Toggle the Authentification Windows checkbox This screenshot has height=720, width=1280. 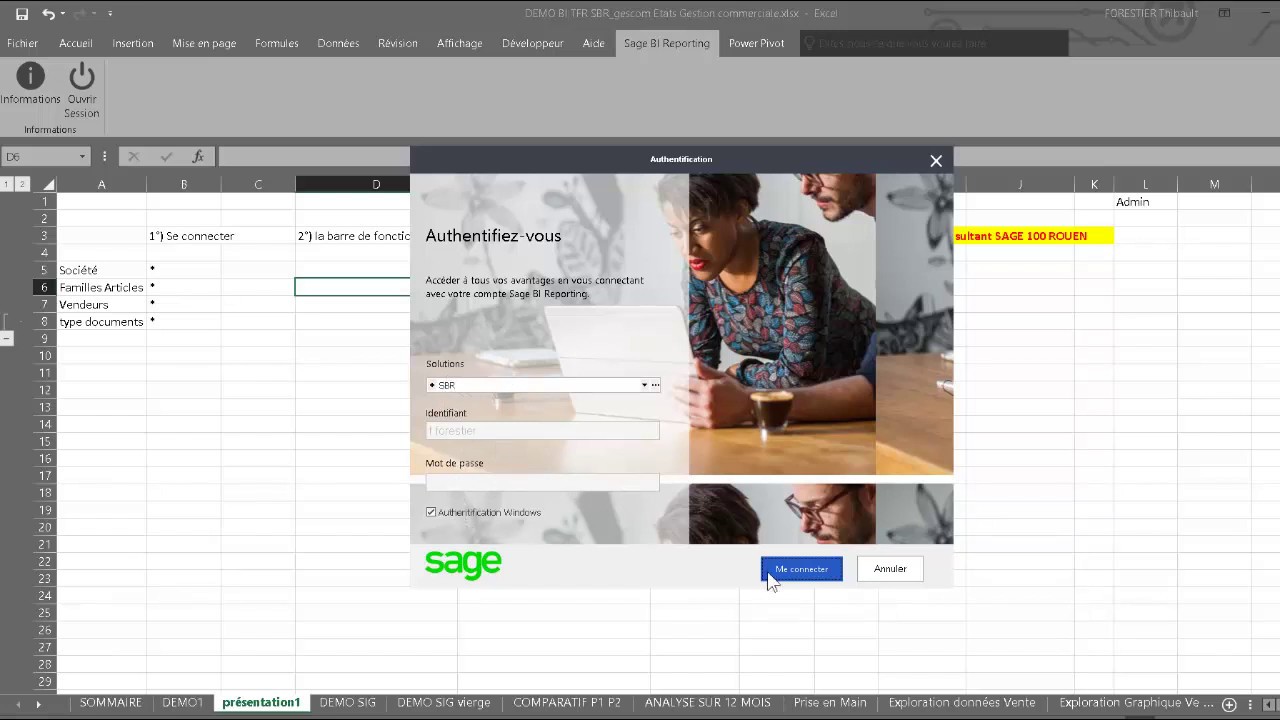(x=431, y=512)
